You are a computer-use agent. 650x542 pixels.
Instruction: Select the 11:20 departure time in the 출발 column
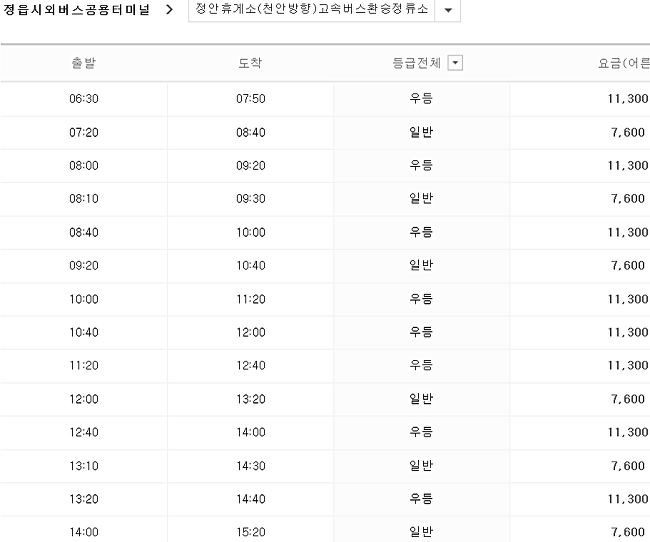click(84, 365)
